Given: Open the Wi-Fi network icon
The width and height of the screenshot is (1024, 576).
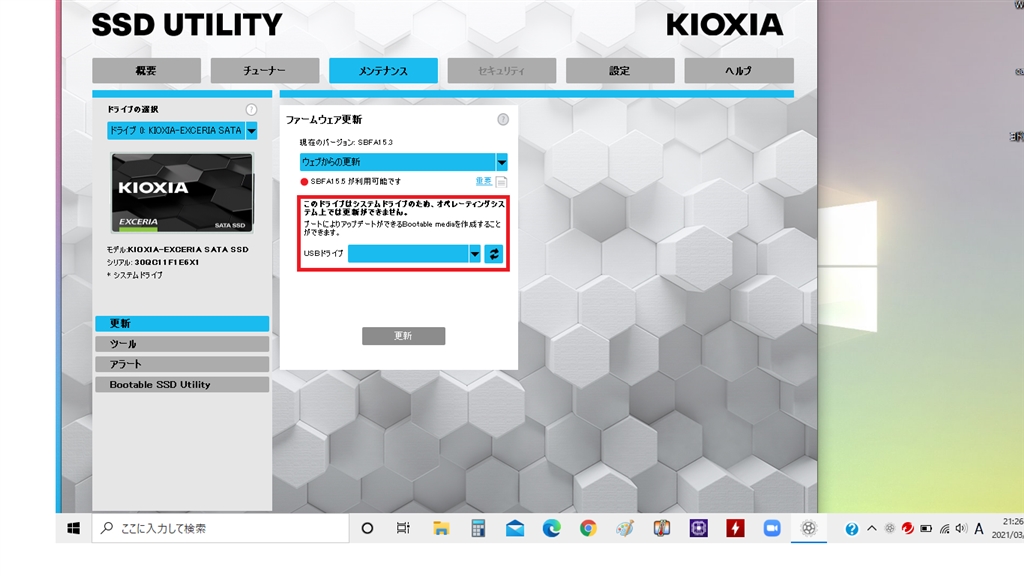Looking at the screenshot, I should (x=944, y=528).
